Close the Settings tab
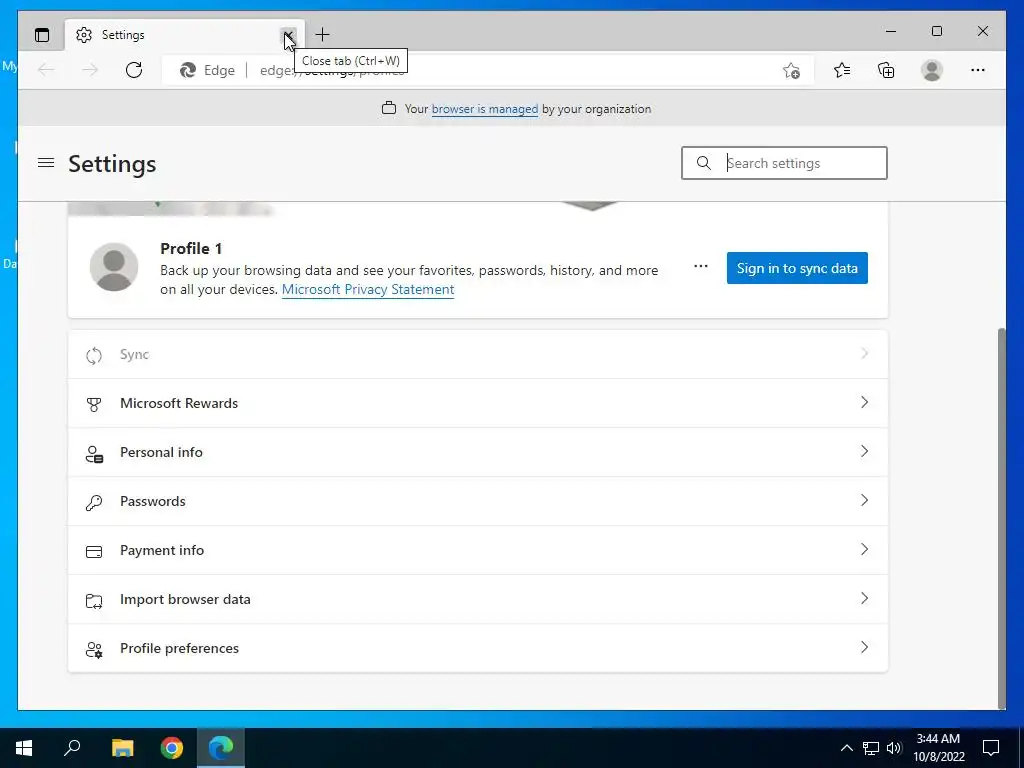Image resolution: width=1024 pixels, height=768 pixels. (288, 35)
